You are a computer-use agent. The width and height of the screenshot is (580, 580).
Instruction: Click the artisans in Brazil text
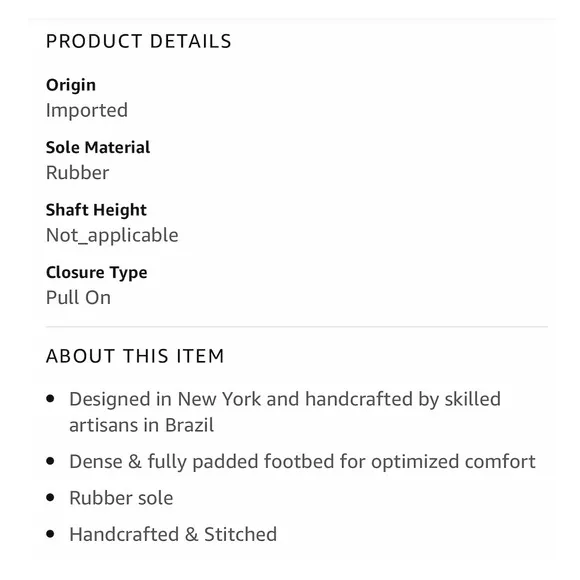coord(141,425)
